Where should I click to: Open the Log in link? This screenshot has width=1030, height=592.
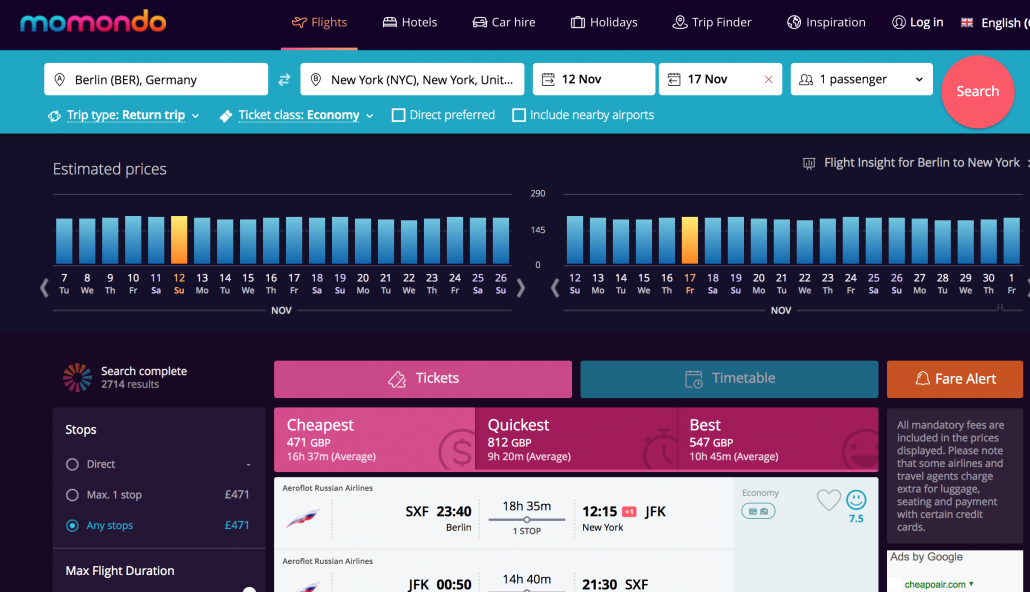click(917, 22)
